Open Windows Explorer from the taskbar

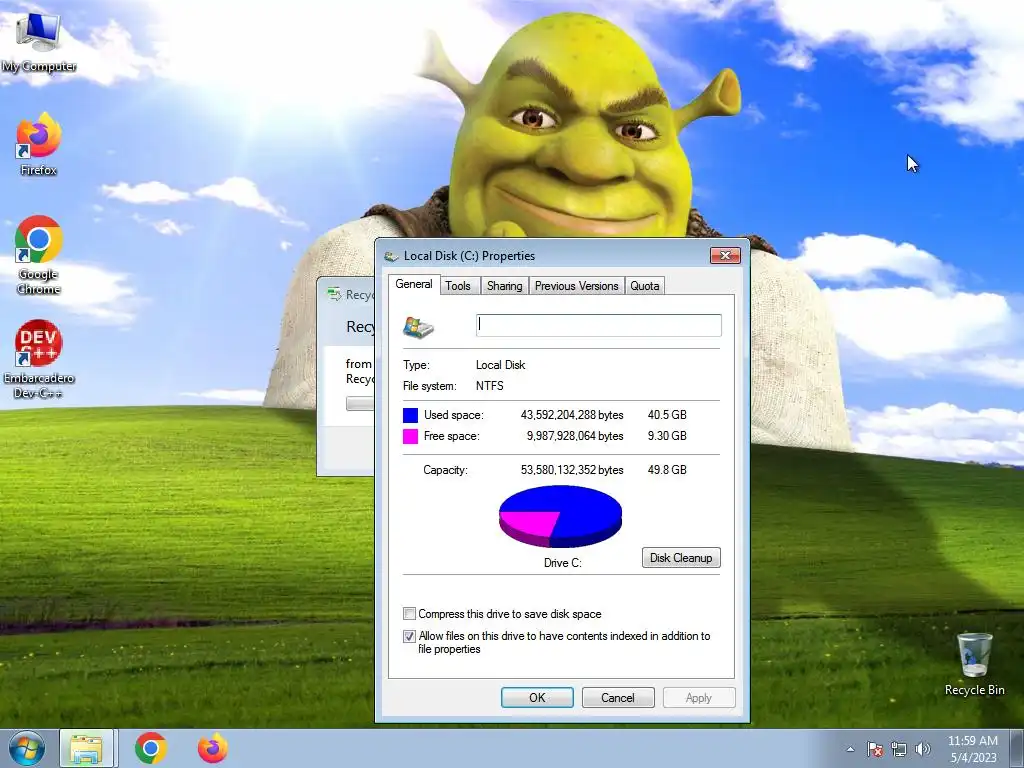pos(87,748)
